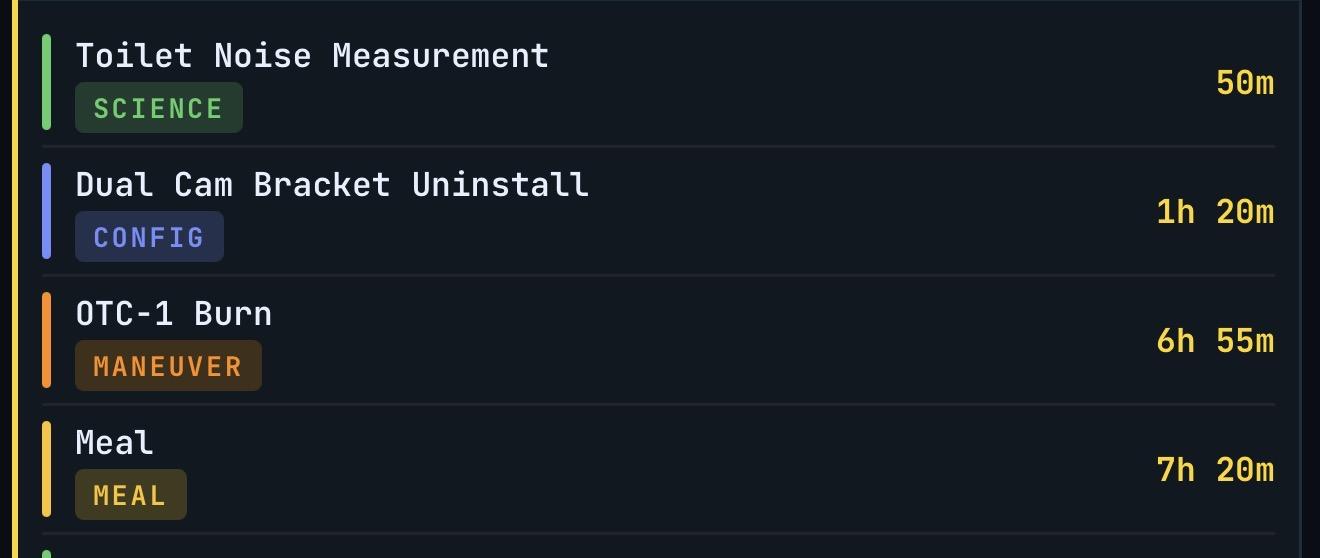This screenshot has width=1320, height=558.
Task: Click the yellow vertical line on the panel's left edge
Action: tap(14, 280)
